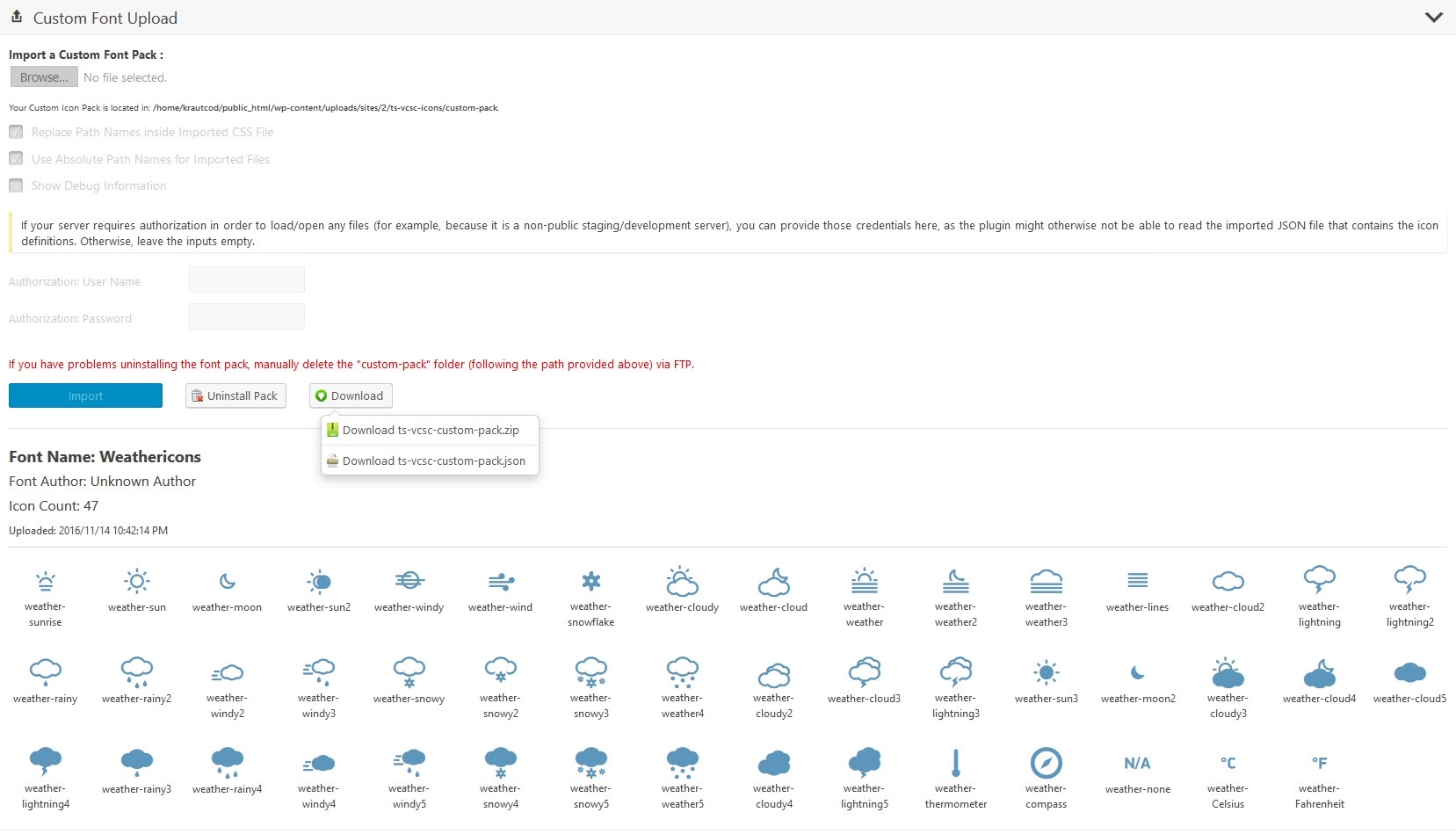Click the weather-compass icon
Screen dimensions: 1456x834
1046,763
